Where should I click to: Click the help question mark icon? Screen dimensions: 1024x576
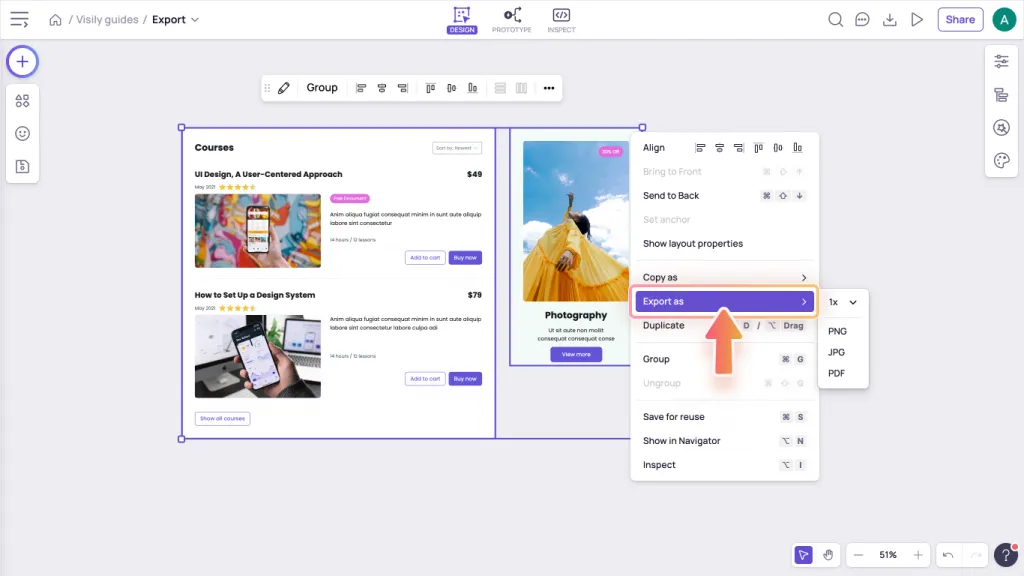click(x=1004, y=555)
